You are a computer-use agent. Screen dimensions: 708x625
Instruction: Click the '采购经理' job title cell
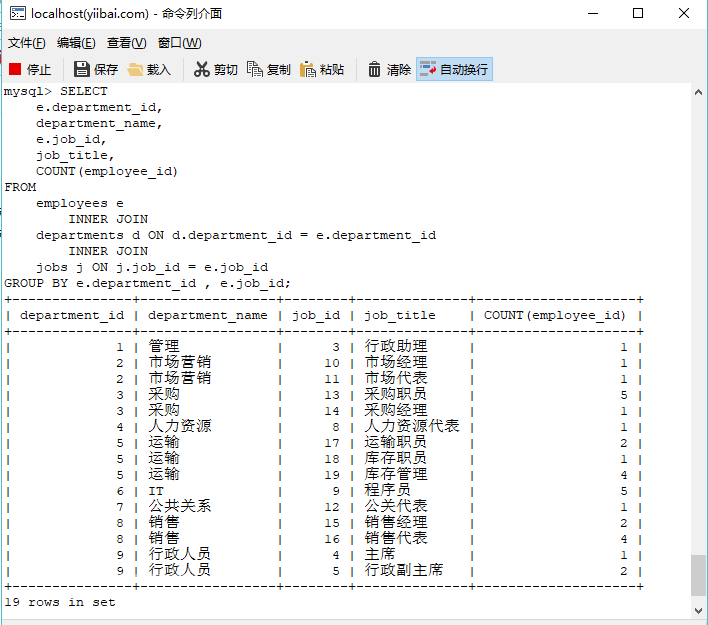[396, 410]
